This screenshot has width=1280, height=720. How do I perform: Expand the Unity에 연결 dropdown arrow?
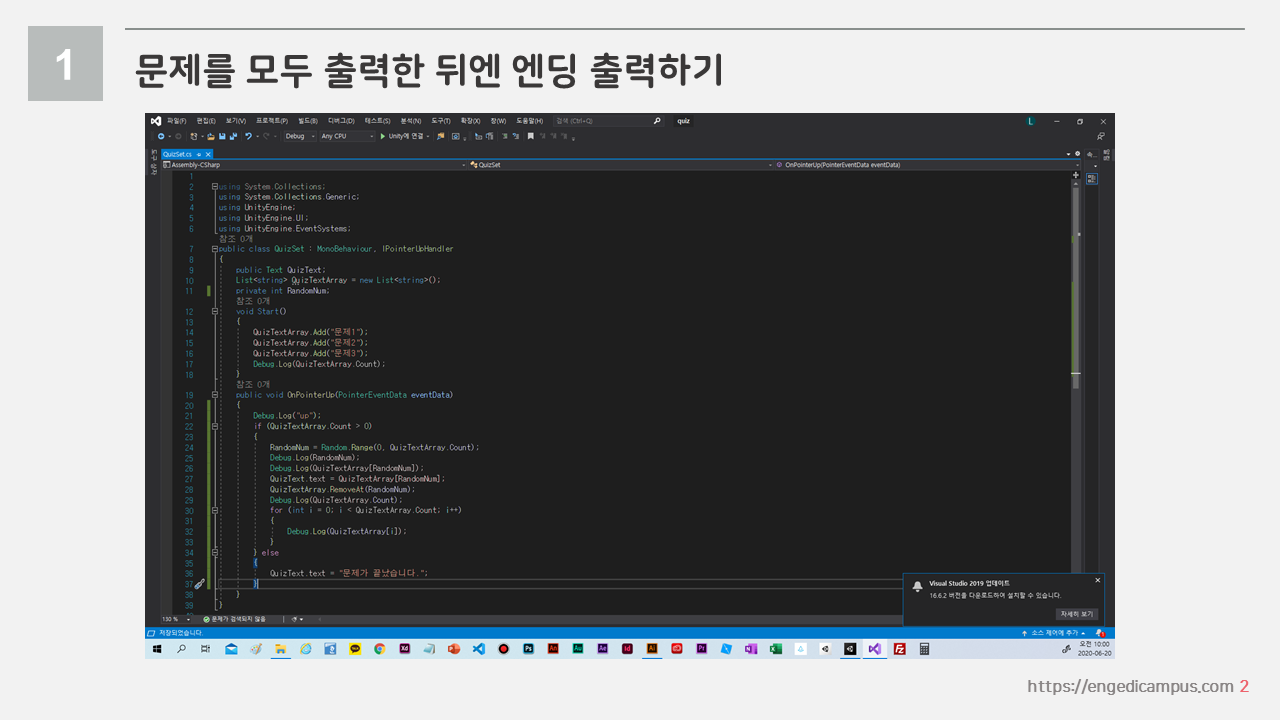(x=430, y=136)
